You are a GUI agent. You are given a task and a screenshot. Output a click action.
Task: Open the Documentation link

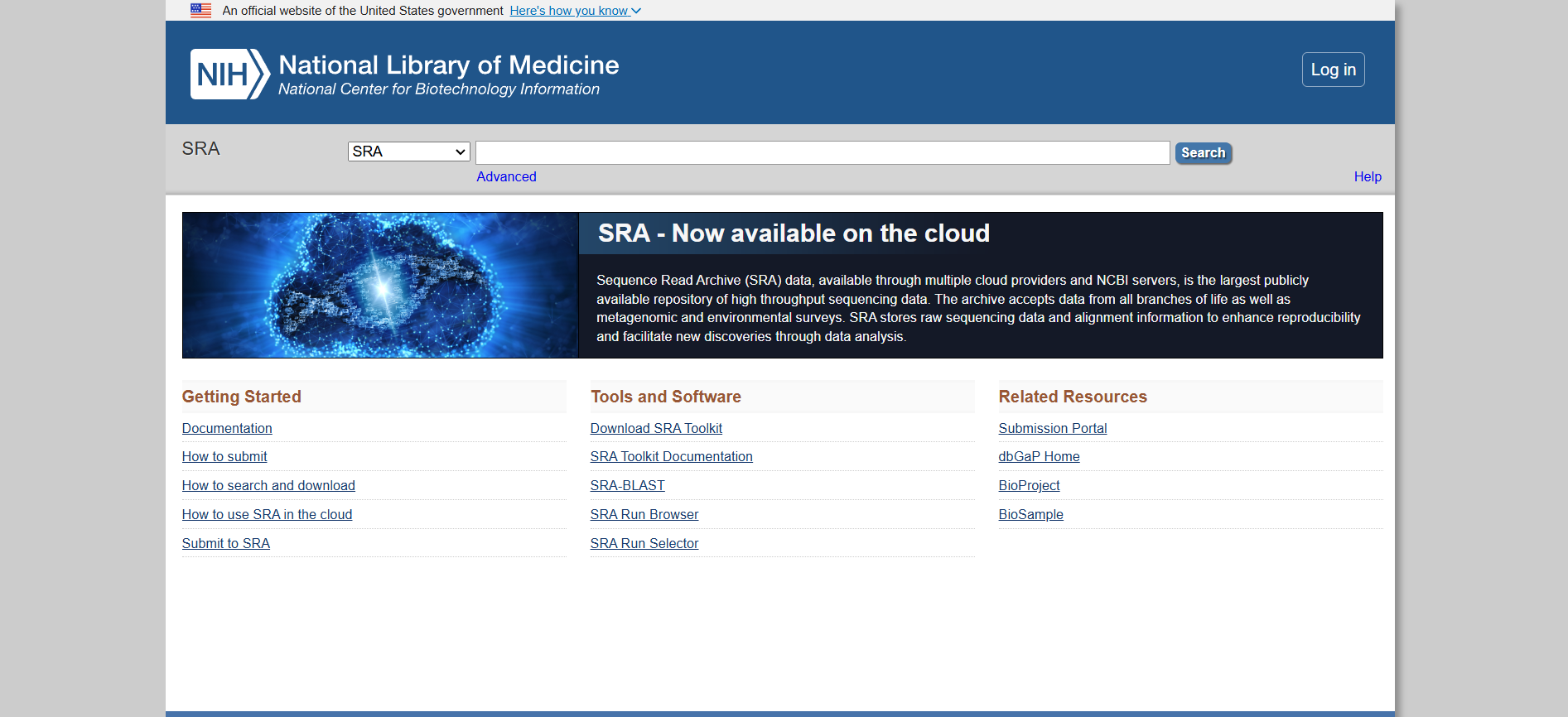point(227,428)
